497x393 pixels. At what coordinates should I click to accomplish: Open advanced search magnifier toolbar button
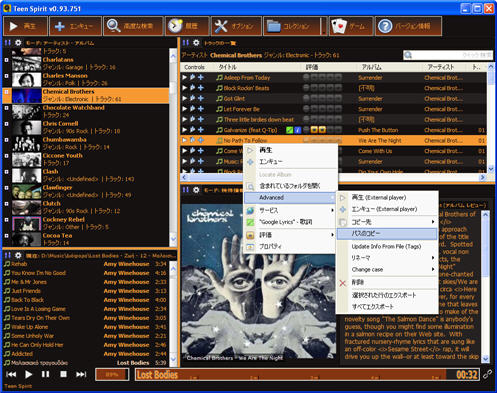tap(133, 26)
